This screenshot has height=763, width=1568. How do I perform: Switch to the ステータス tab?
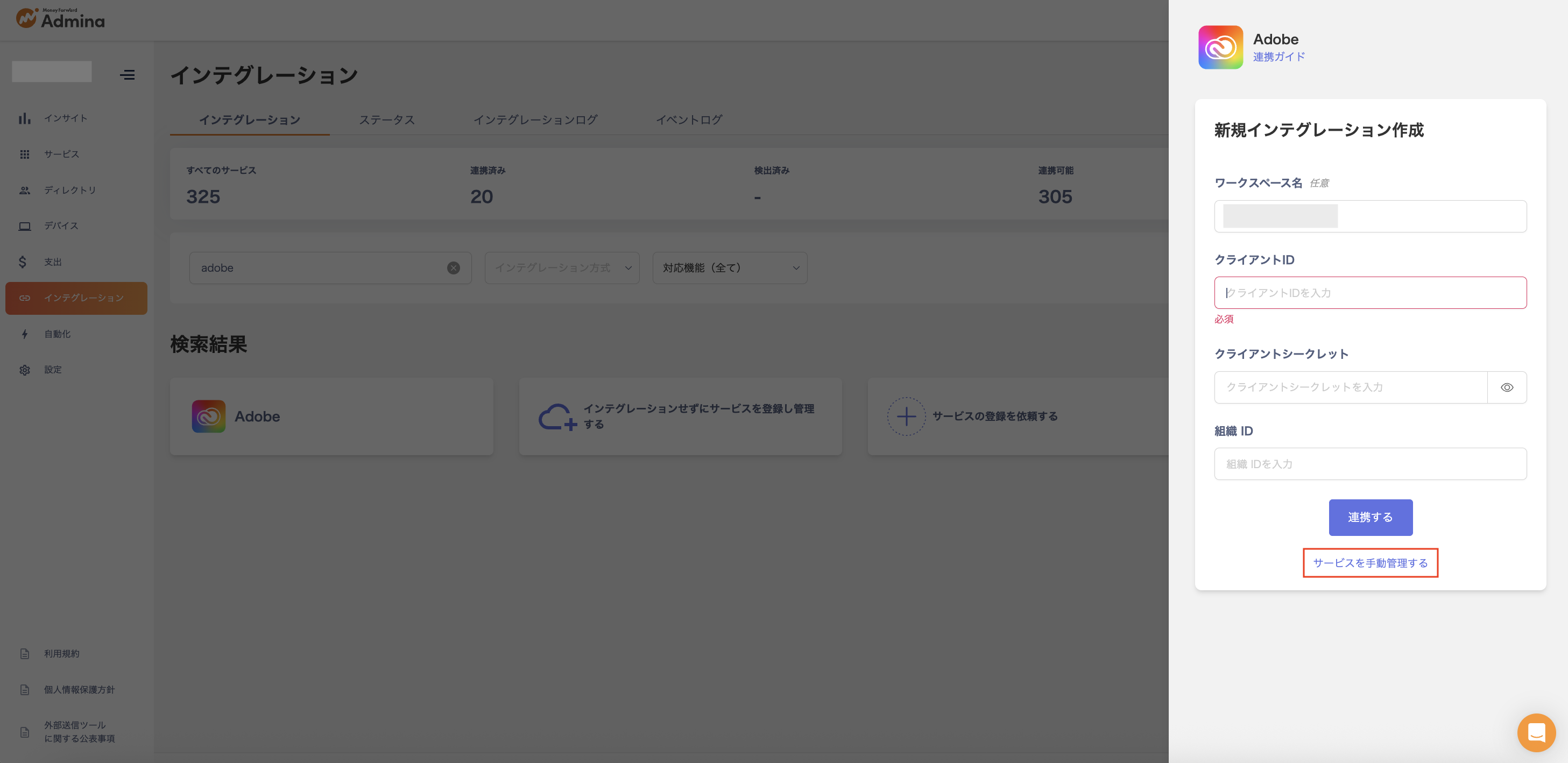coord(386,120)
